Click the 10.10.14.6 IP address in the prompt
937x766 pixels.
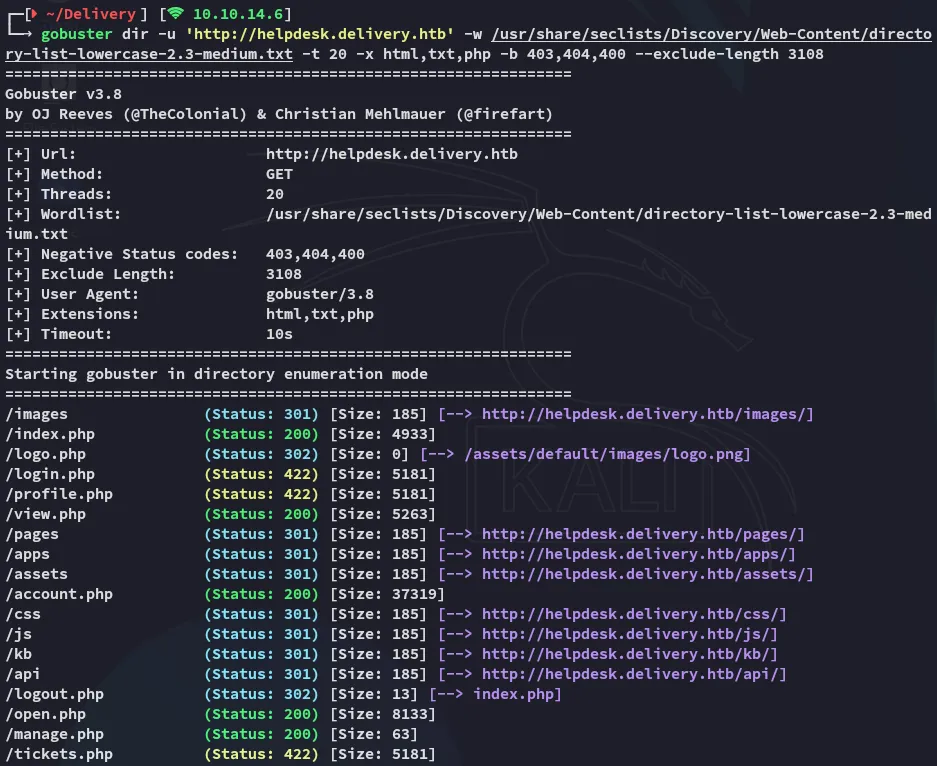click(238, 14)
